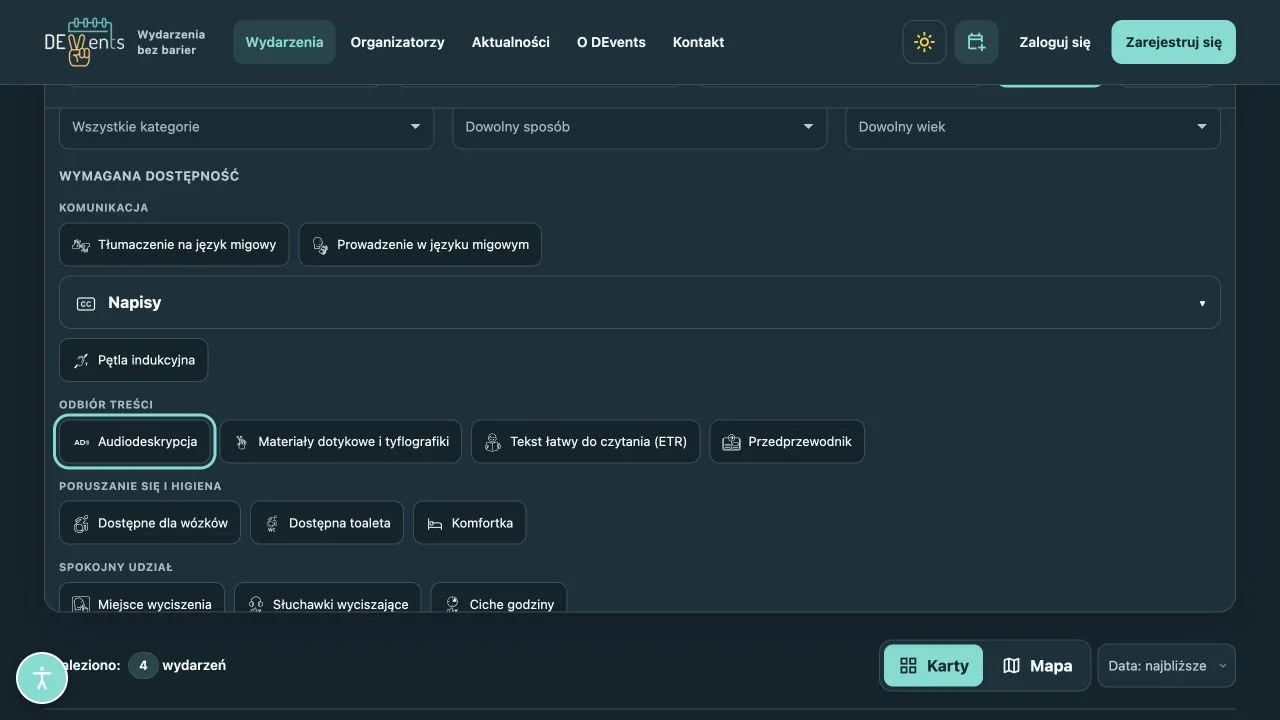Toggle Komfortka filter
Image resolution: width=1280 pixels, height=720 pixels.
(x=470, y=523)
